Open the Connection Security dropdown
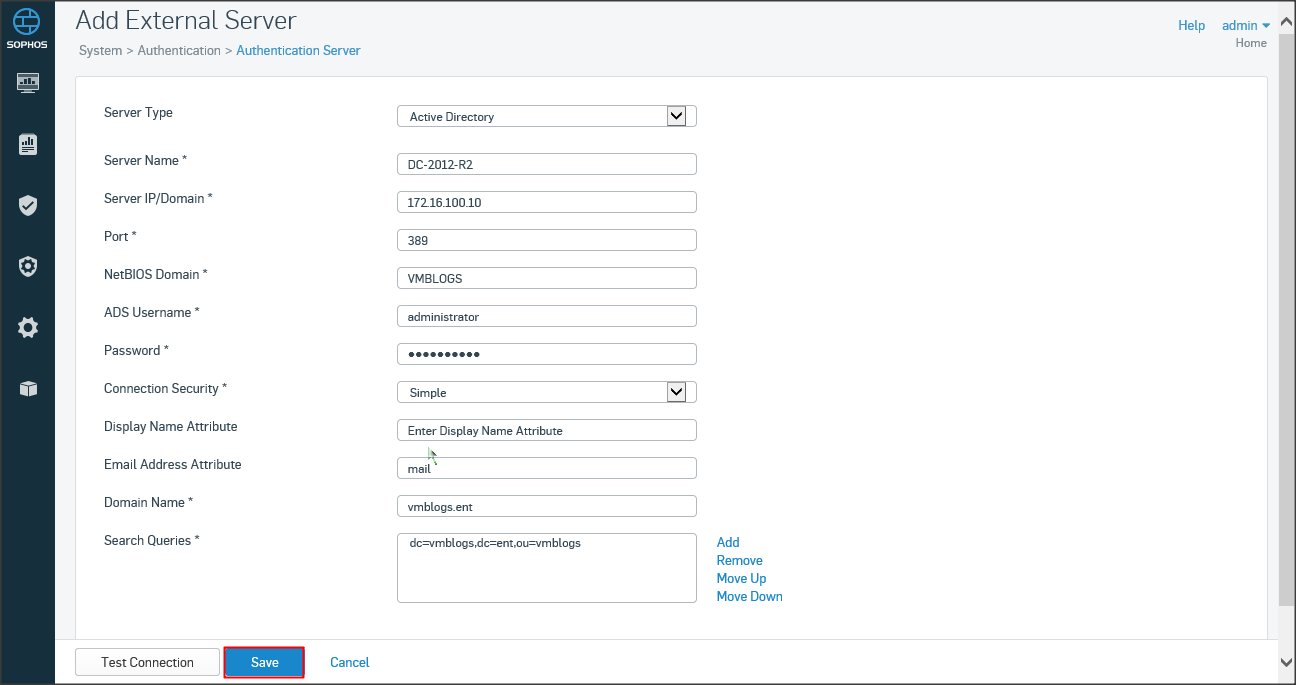 (x=676, y=392)
